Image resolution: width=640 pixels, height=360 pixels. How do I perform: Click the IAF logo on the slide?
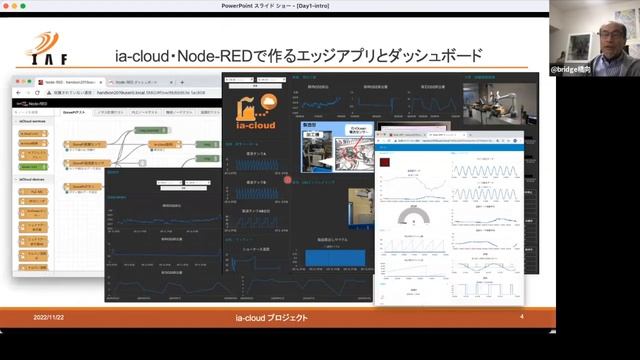click(47, 49)
